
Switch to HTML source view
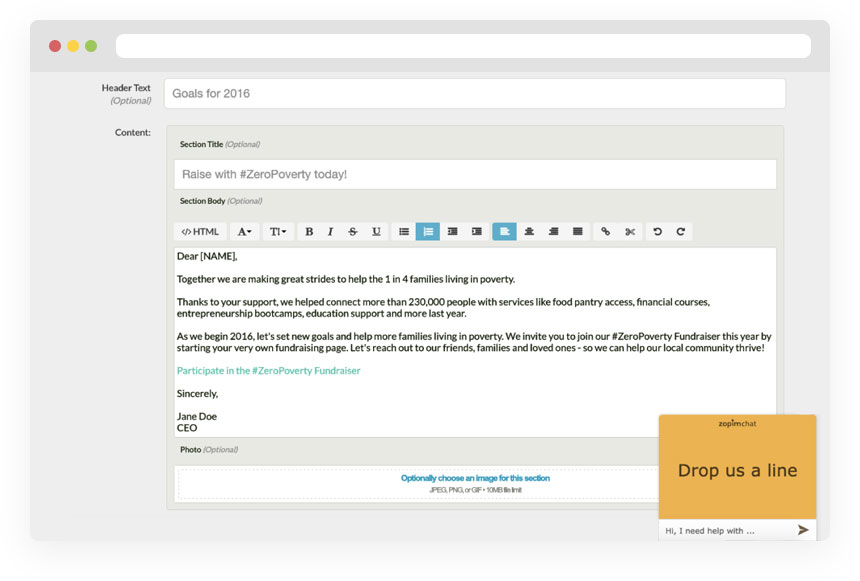click(x=200, y=231)
